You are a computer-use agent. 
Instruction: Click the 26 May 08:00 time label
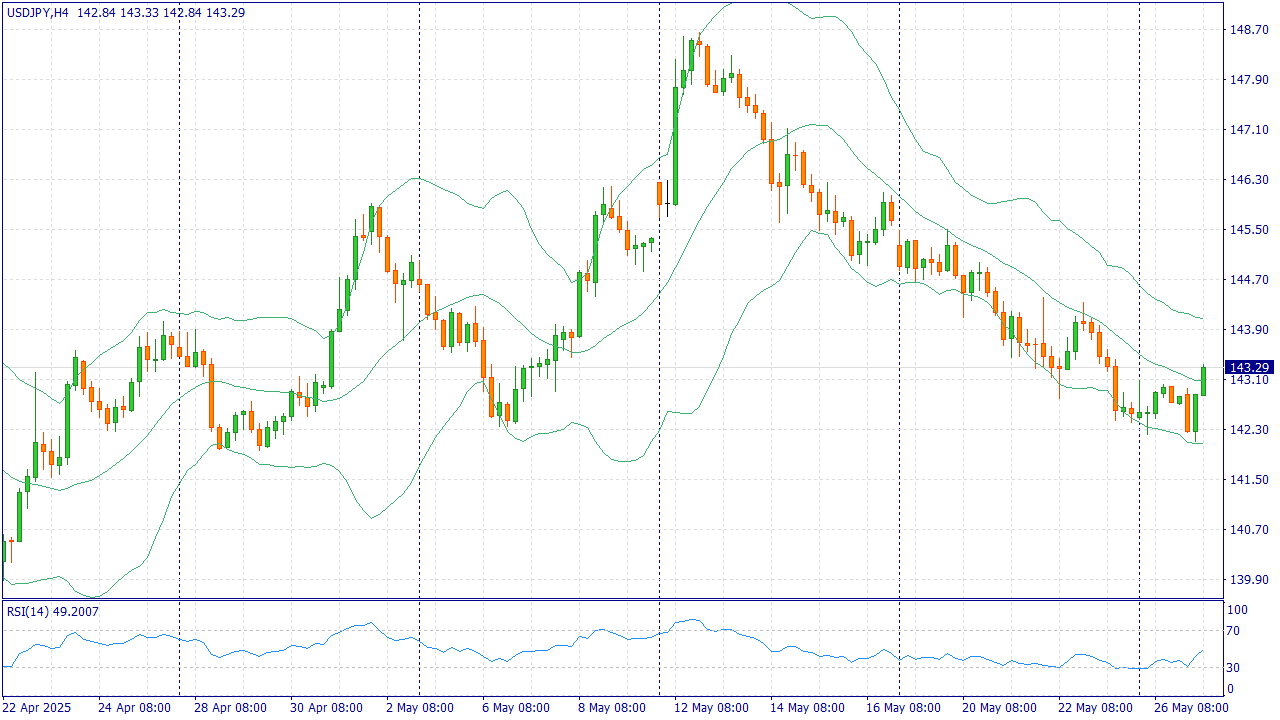coord(1191,707)
